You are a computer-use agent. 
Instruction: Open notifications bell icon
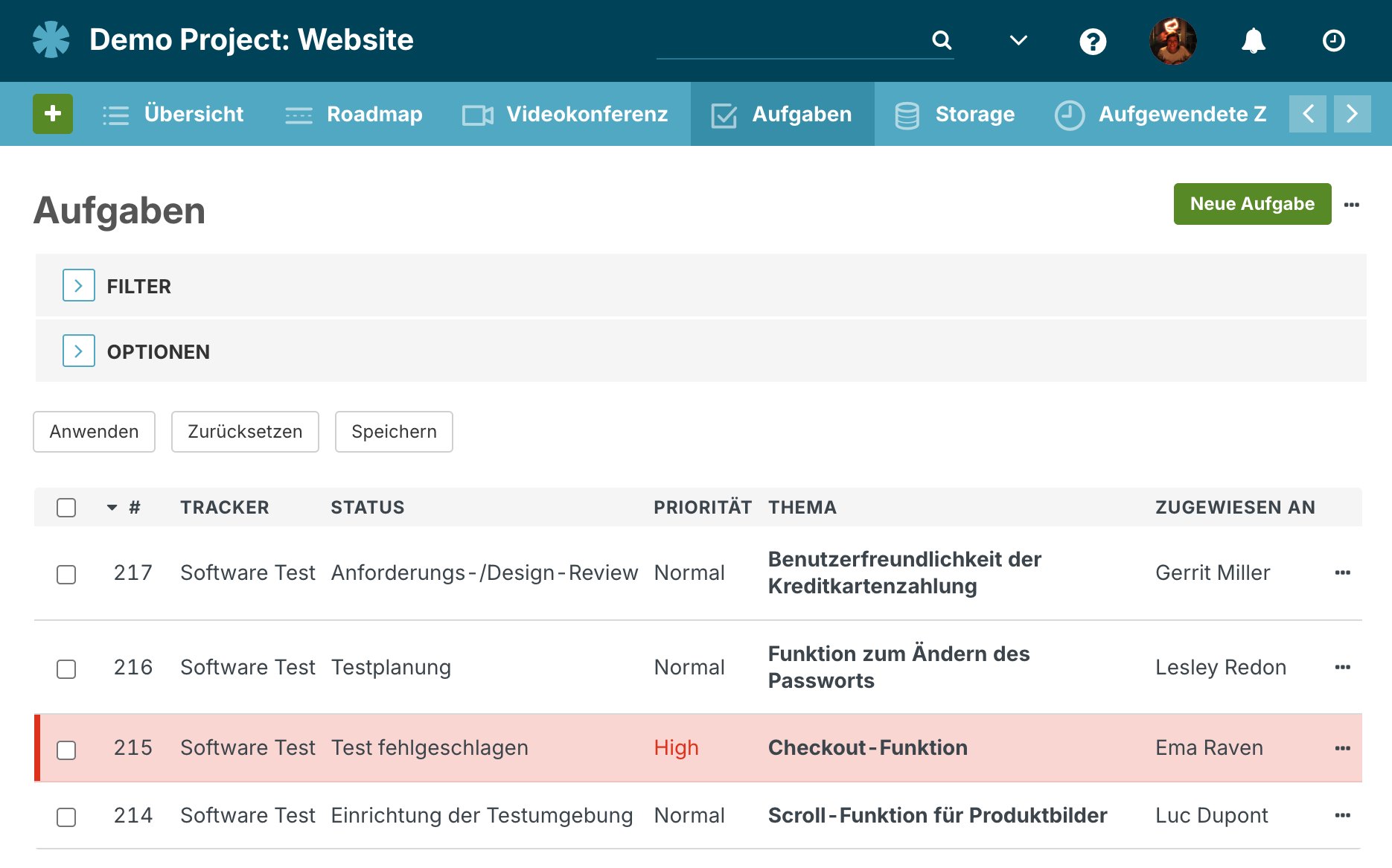[x=1254, y=41]
